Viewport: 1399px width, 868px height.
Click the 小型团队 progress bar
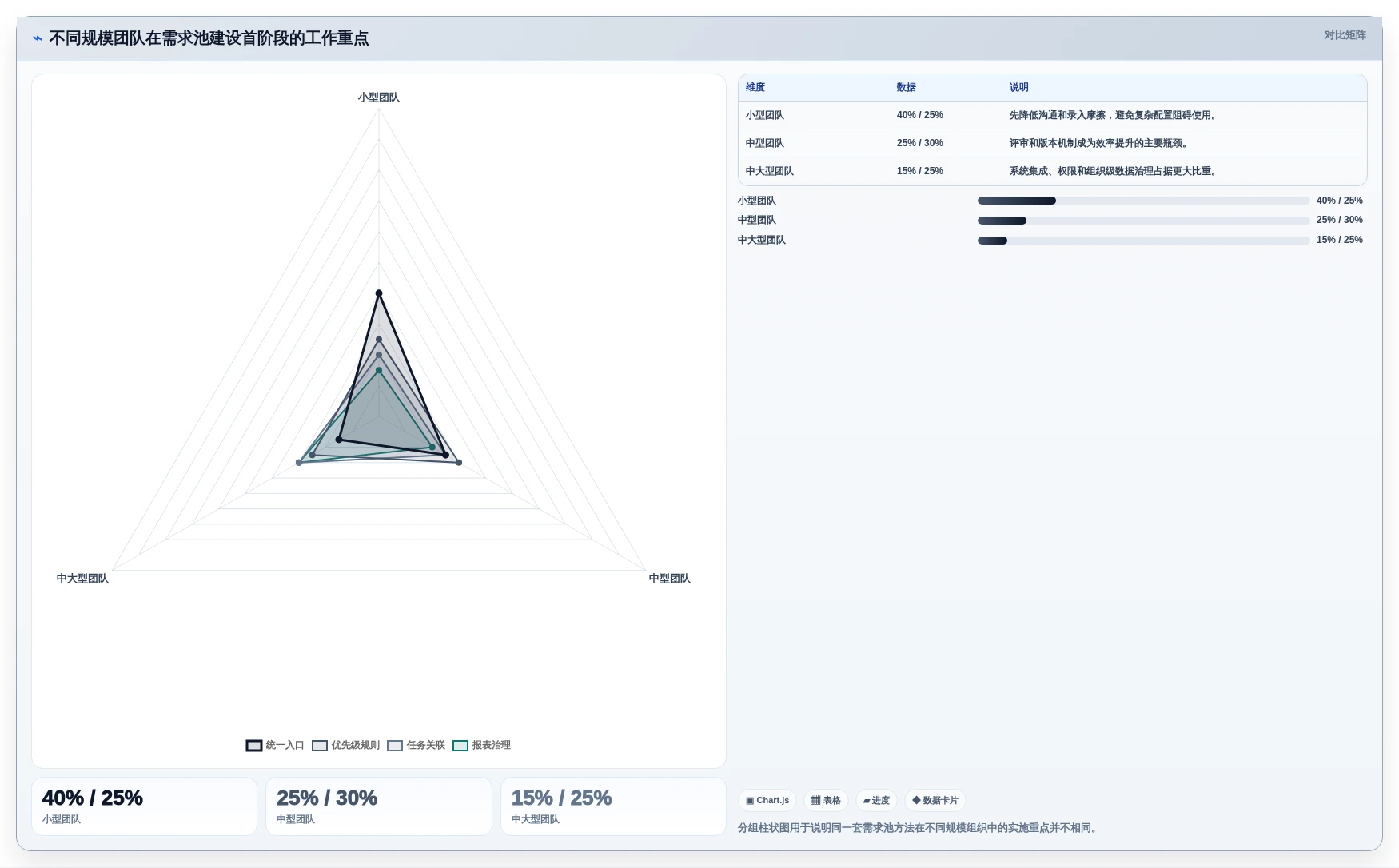click(1143, 201)
